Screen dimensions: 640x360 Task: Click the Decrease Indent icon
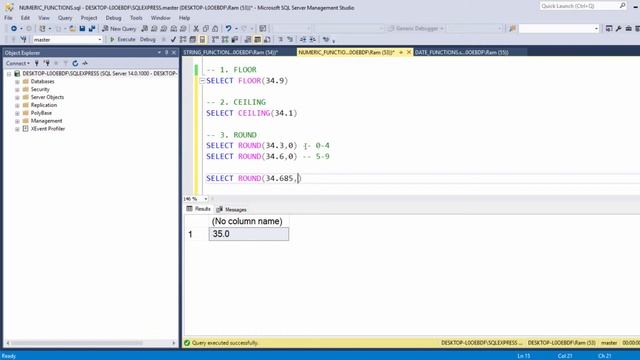(303, 40)
